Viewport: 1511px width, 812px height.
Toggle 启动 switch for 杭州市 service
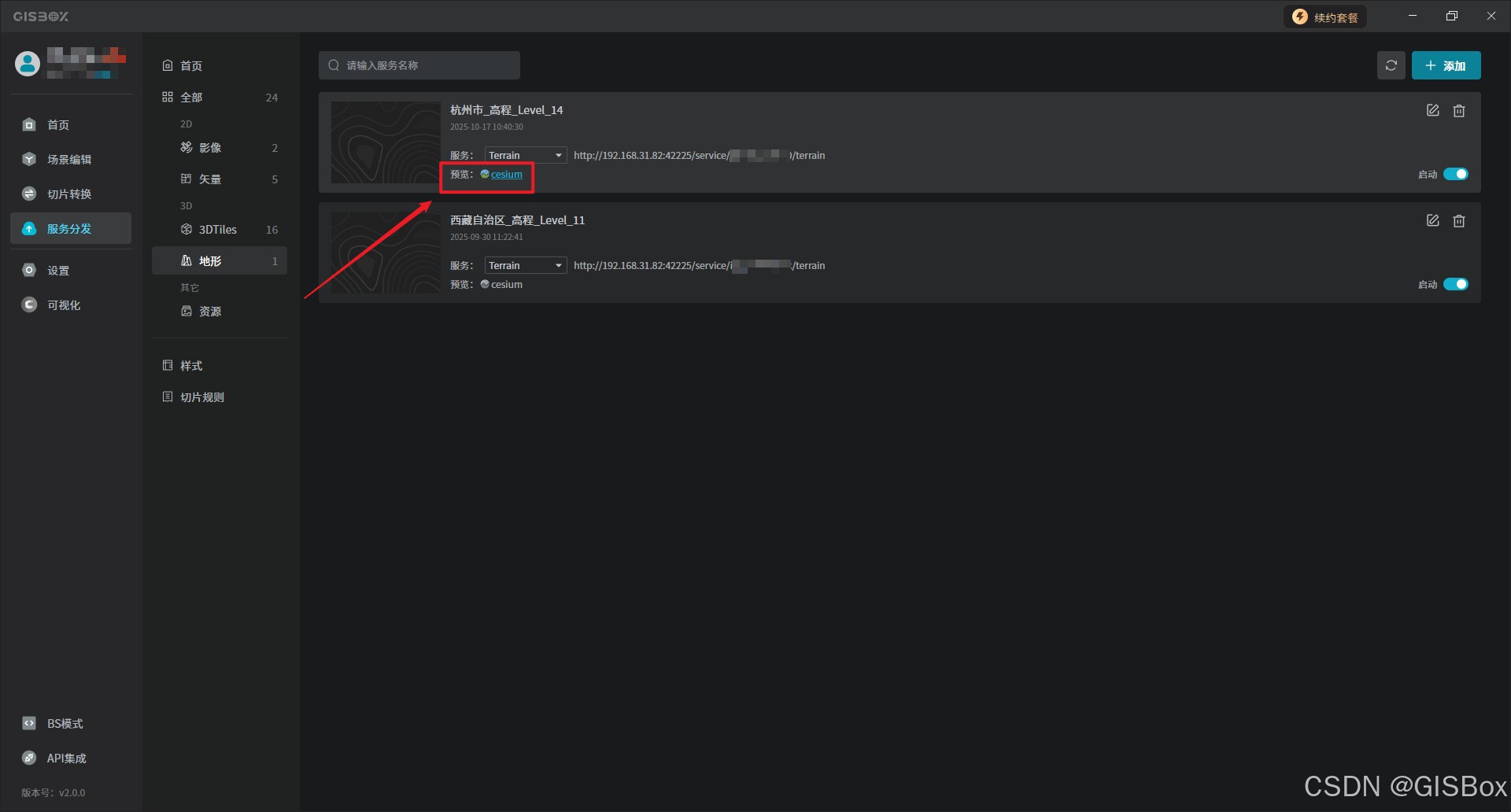[x=1456, y=175]
